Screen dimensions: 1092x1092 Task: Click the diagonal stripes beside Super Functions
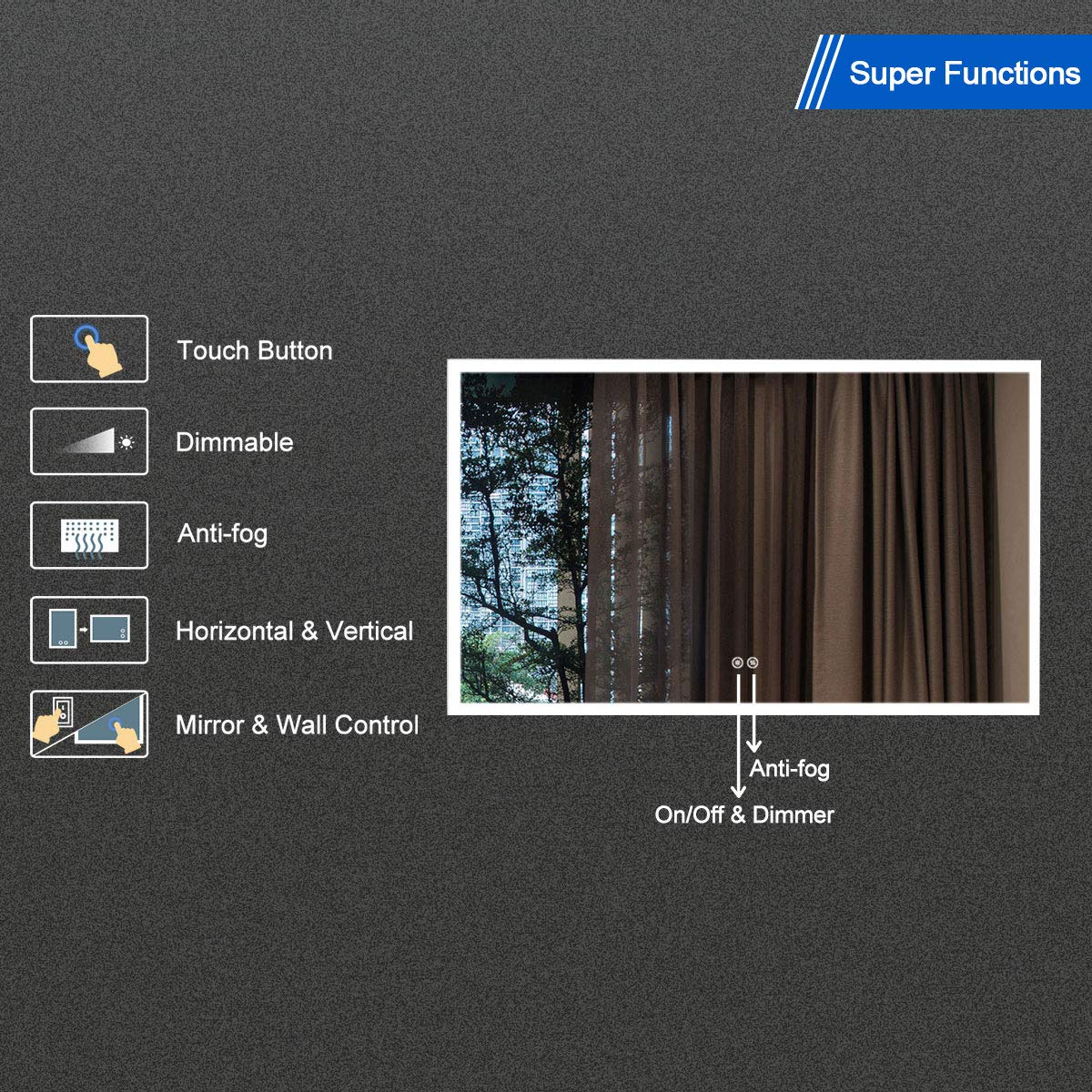pos(819,73)
